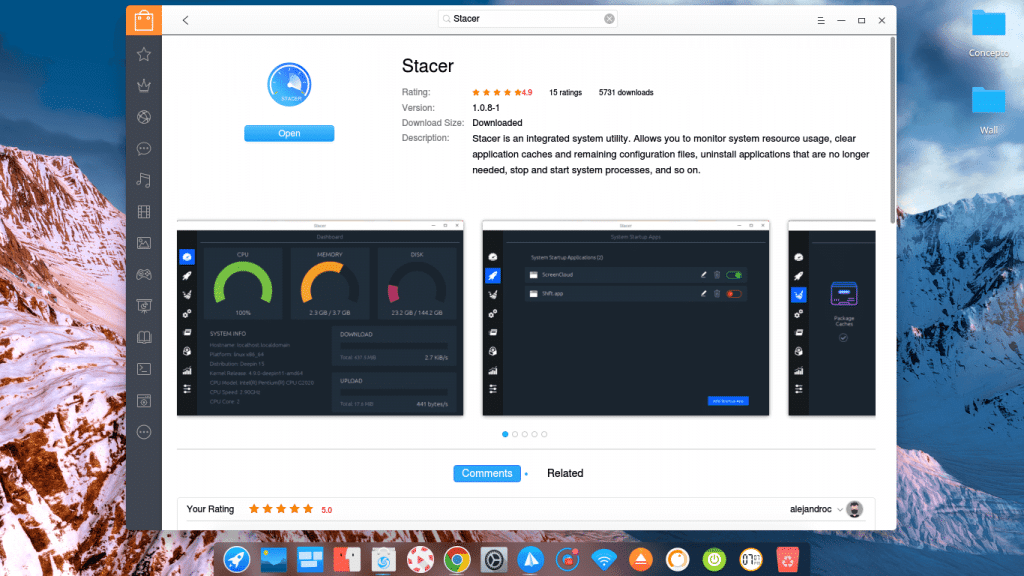Image resolution: width=1024 pixels, height=576 pixels.
Task: Click the alejandroc user avatar
Action: point(854,509)
